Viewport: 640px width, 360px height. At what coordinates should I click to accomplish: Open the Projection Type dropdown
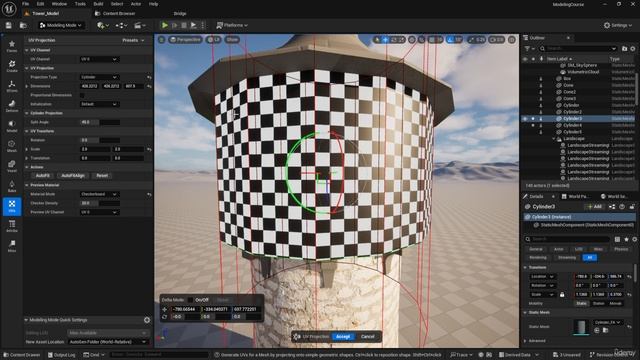99,77
